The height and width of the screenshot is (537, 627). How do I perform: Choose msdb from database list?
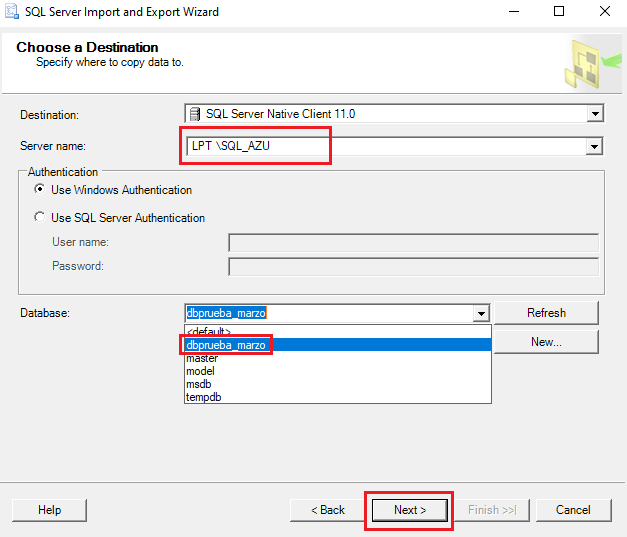337,384
